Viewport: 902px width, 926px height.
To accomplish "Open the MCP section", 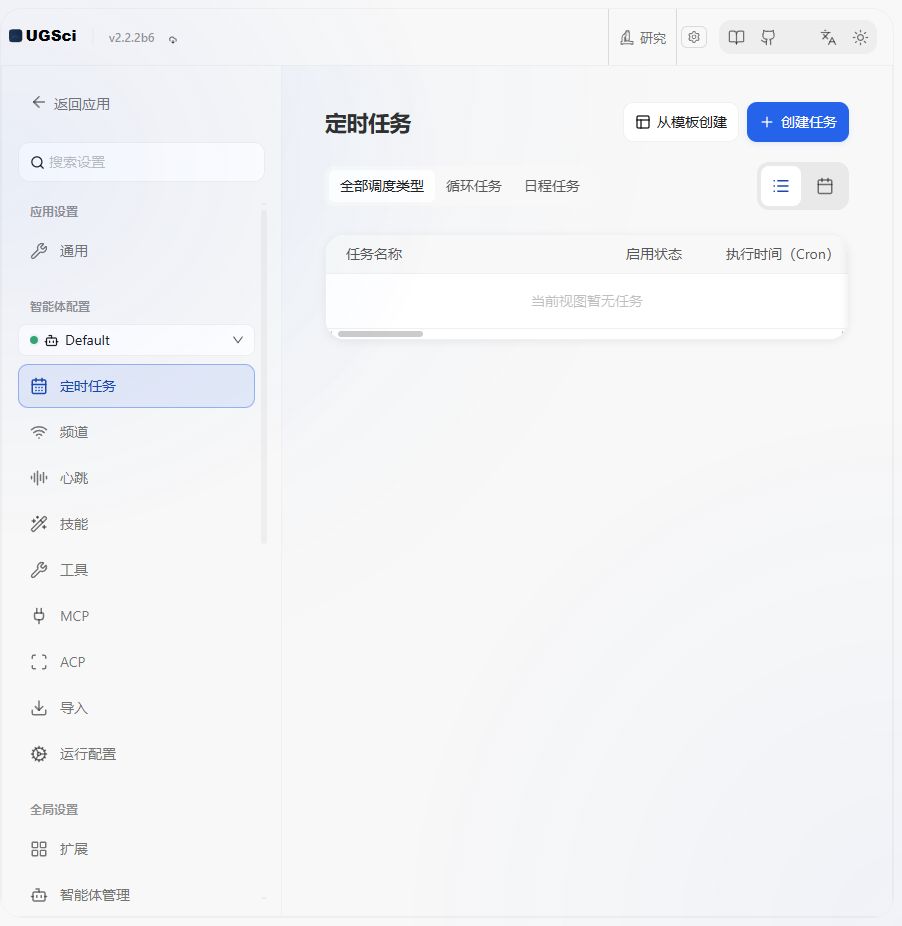I will pos(136,616).
